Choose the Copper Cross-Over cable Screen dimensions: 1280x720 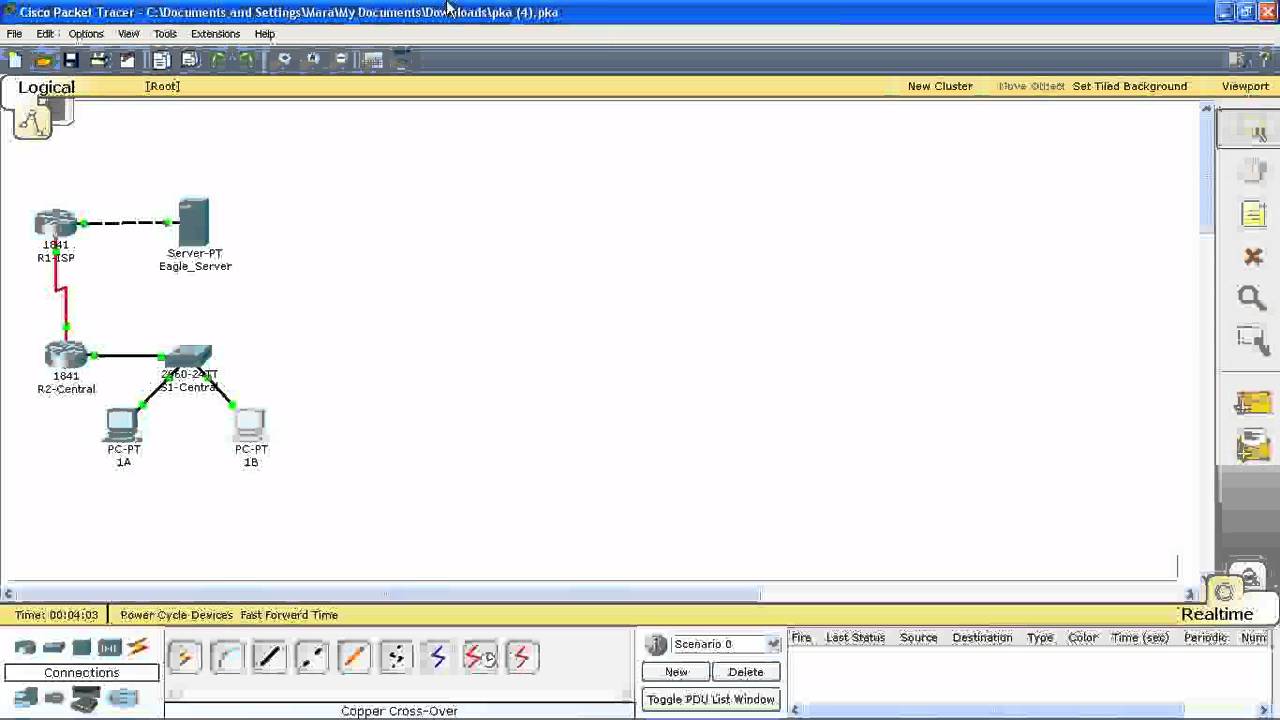[x=311, y=657]
